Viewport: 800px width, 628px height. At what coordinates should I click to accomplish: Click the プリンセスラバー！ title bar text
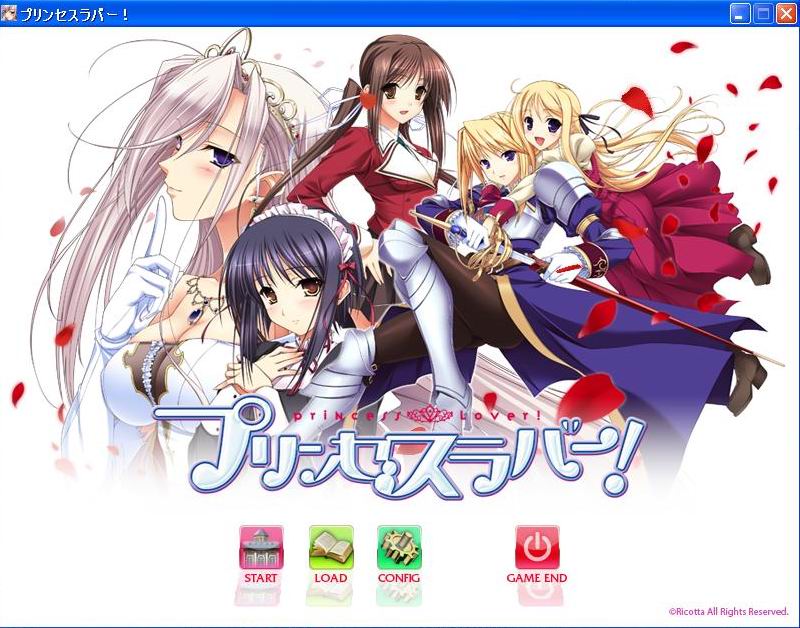click(74, 14)
